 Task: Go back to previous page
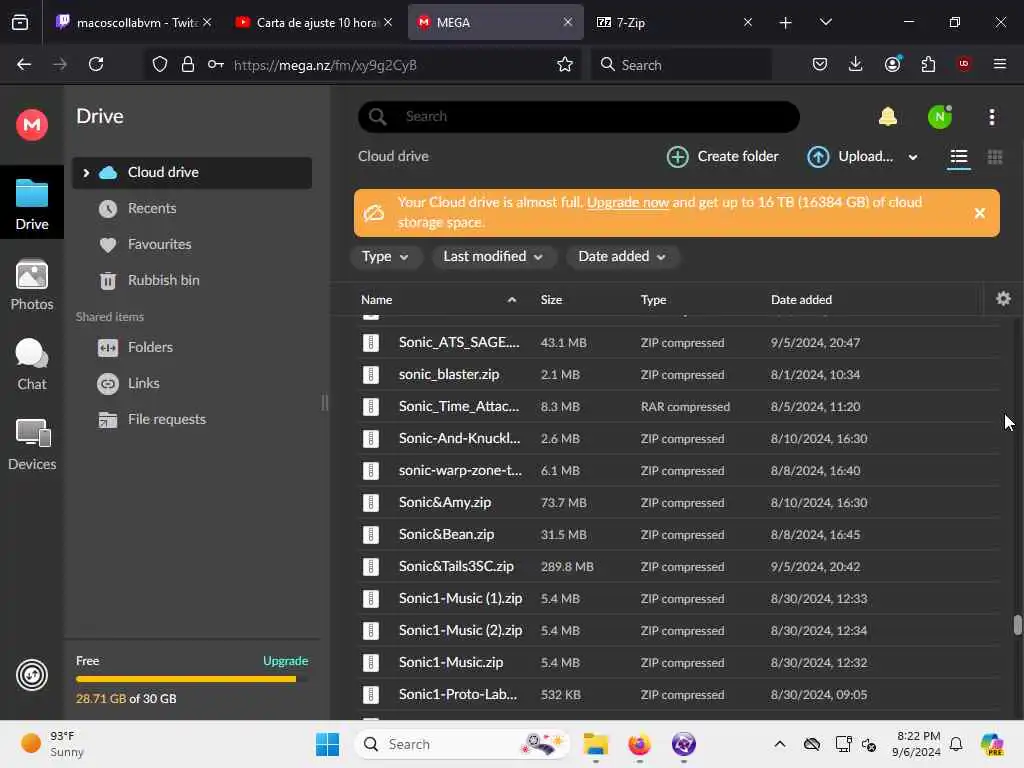point(24,64)
